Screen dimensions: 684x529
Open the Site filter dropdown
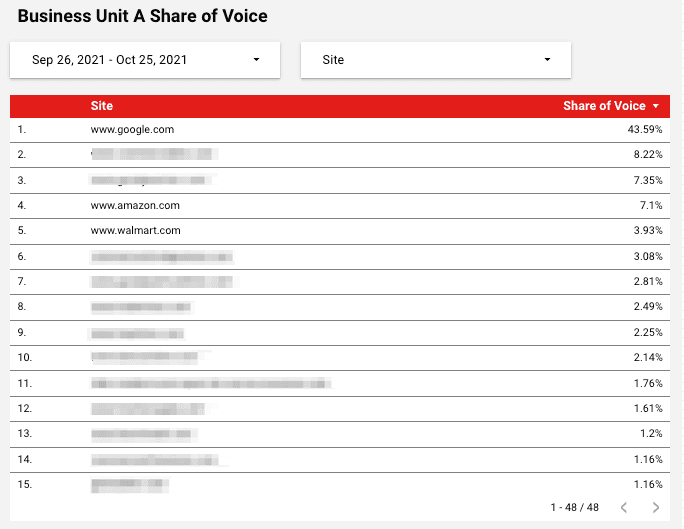tap(435, 60)
